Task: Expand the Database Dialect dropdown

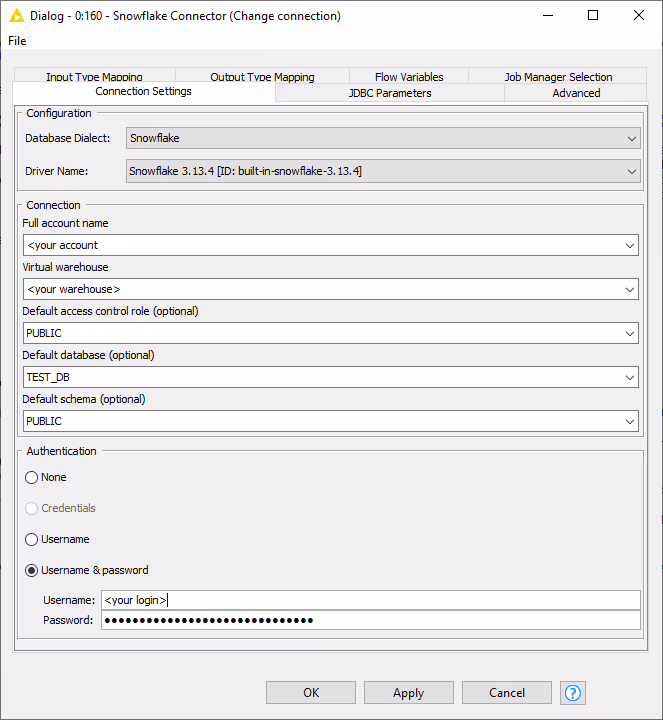Action: (x=631, y=139)
